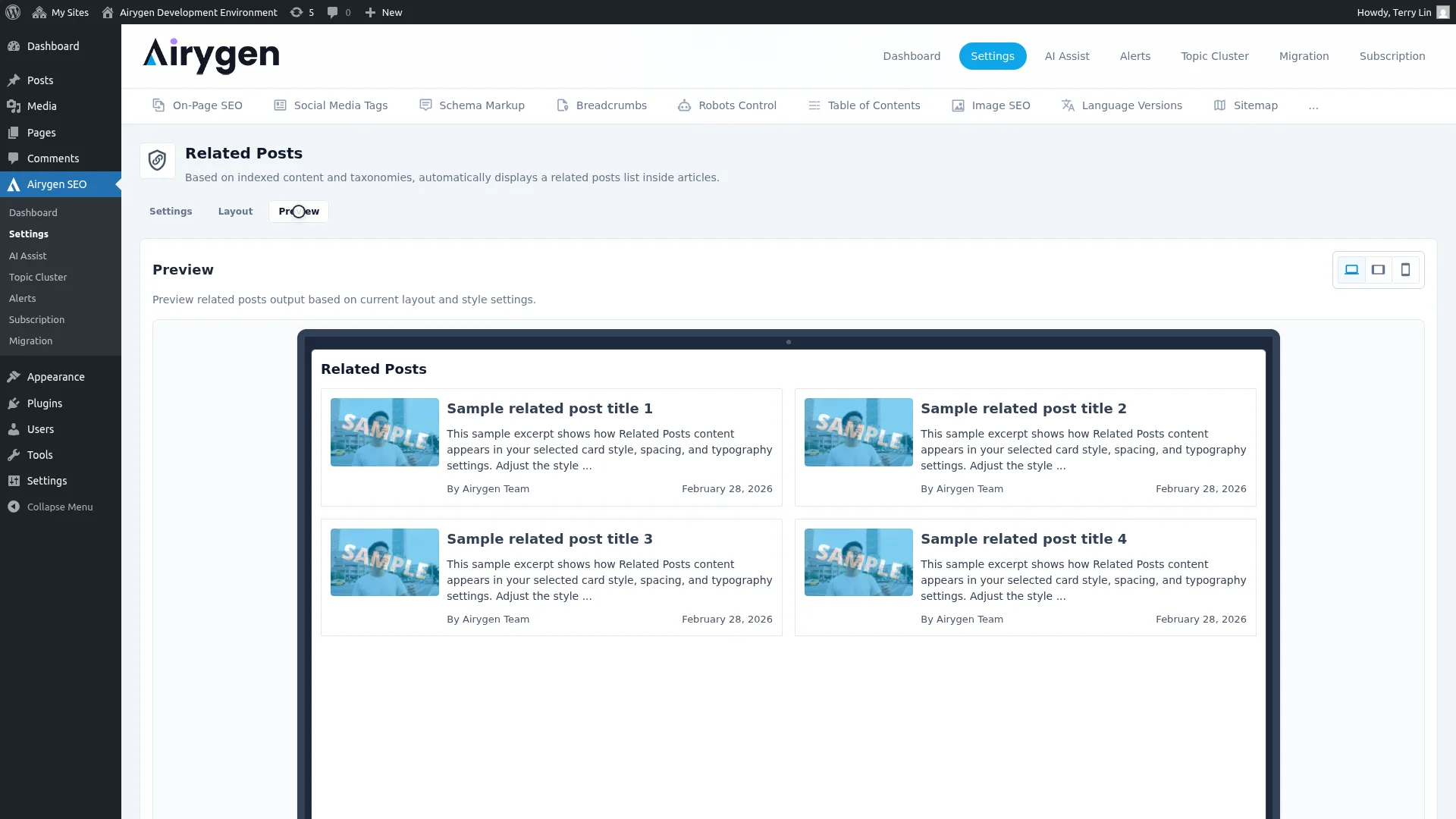Open Plugins in the admin sidebar

61,403
